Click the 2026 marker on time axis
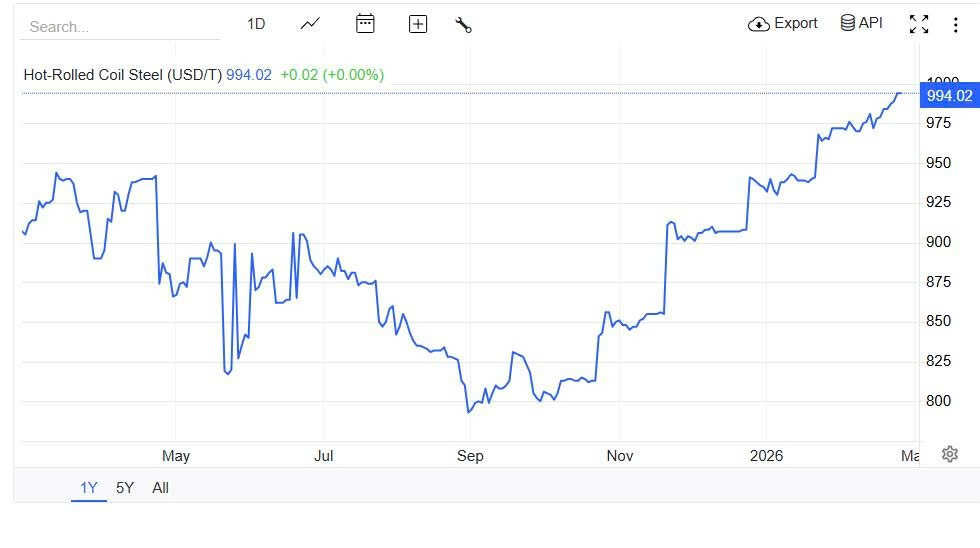This screenshot has height=548, width=980. (x=766, y=456)
